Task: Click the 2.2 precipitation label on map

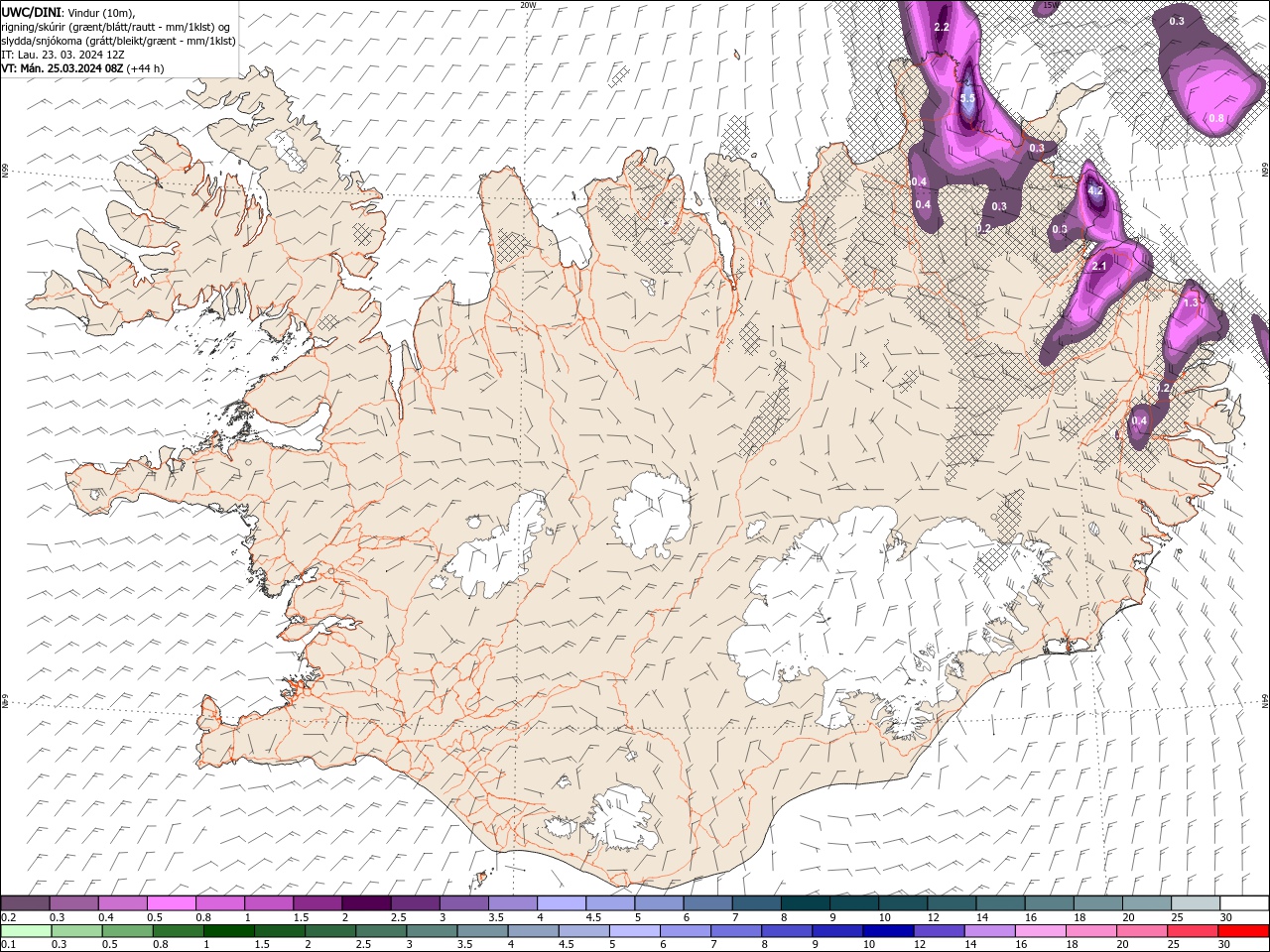Action: [x=943, y=28]
